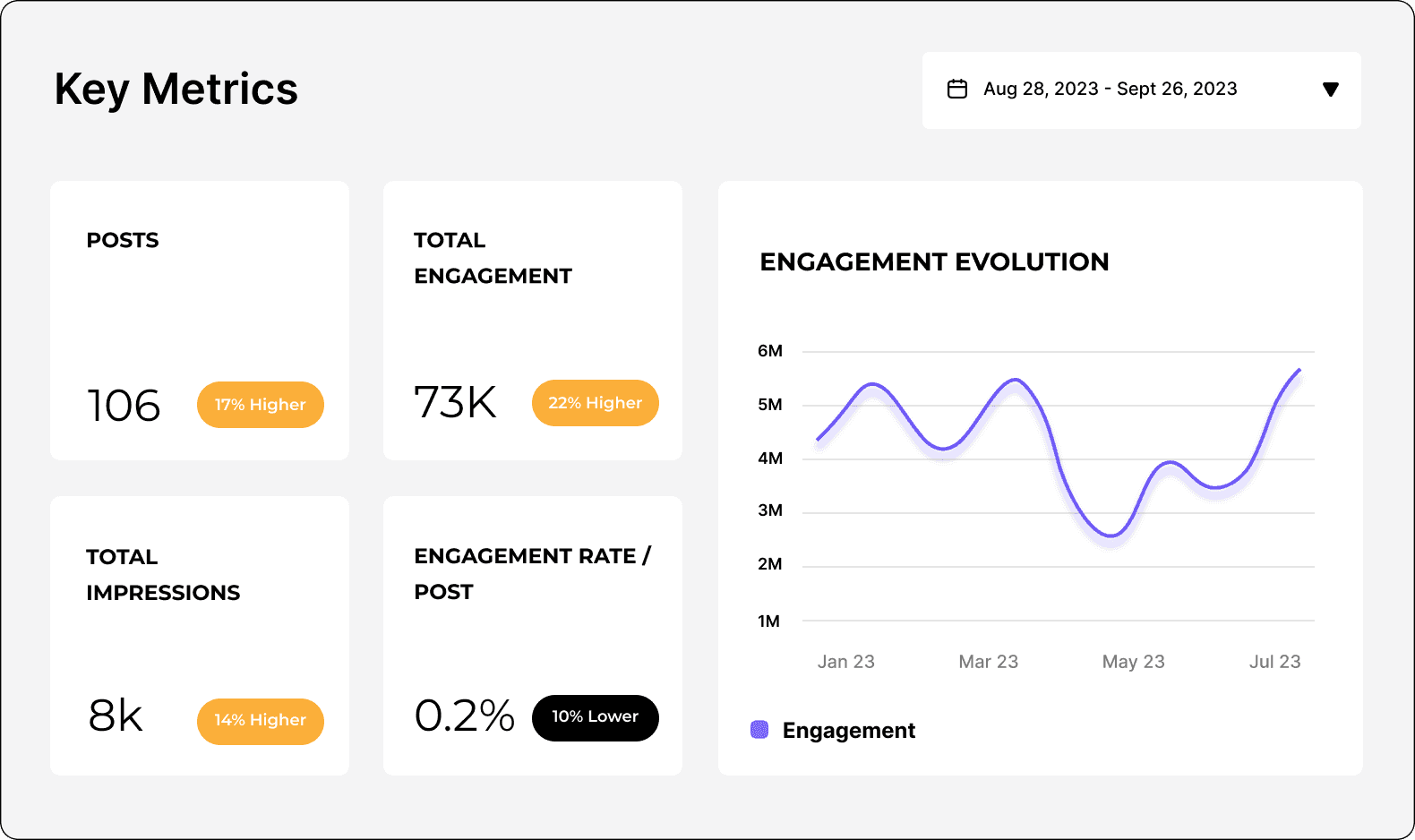The width and height of the screenshot is (1415, 840).
Task: Toggle the Engagement series legend label
Action: pos(848,731)
